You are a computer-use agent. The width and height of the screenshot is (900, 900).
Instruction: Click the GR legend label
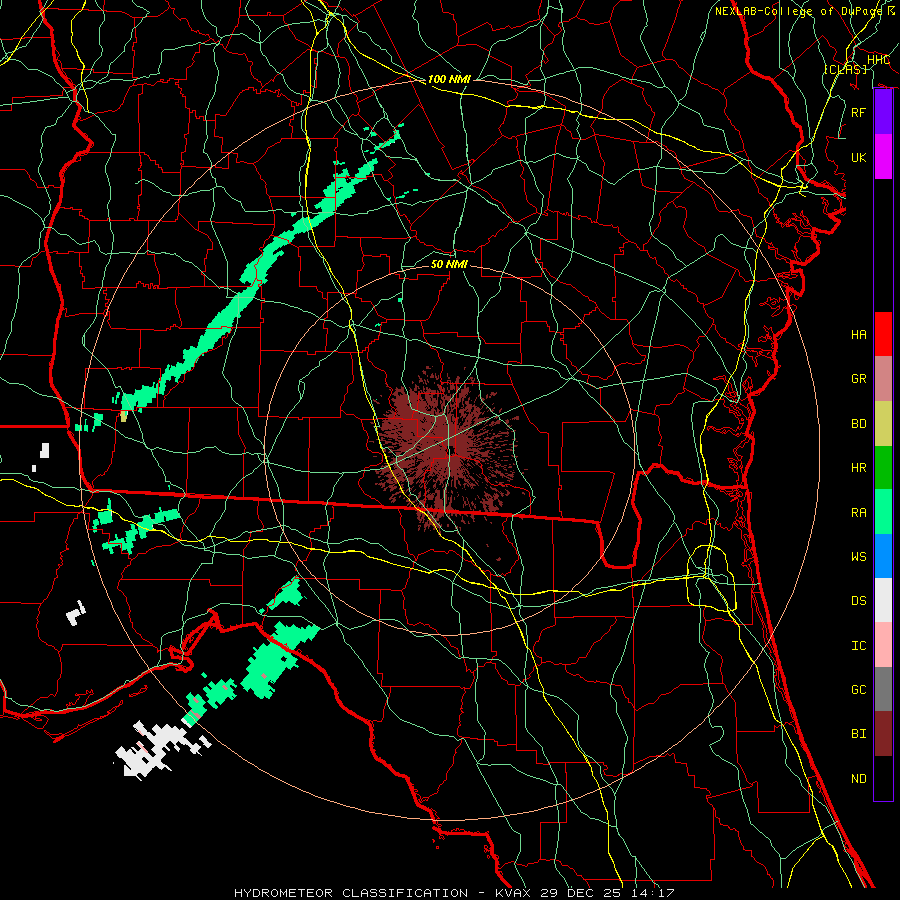tap(858, 379)
